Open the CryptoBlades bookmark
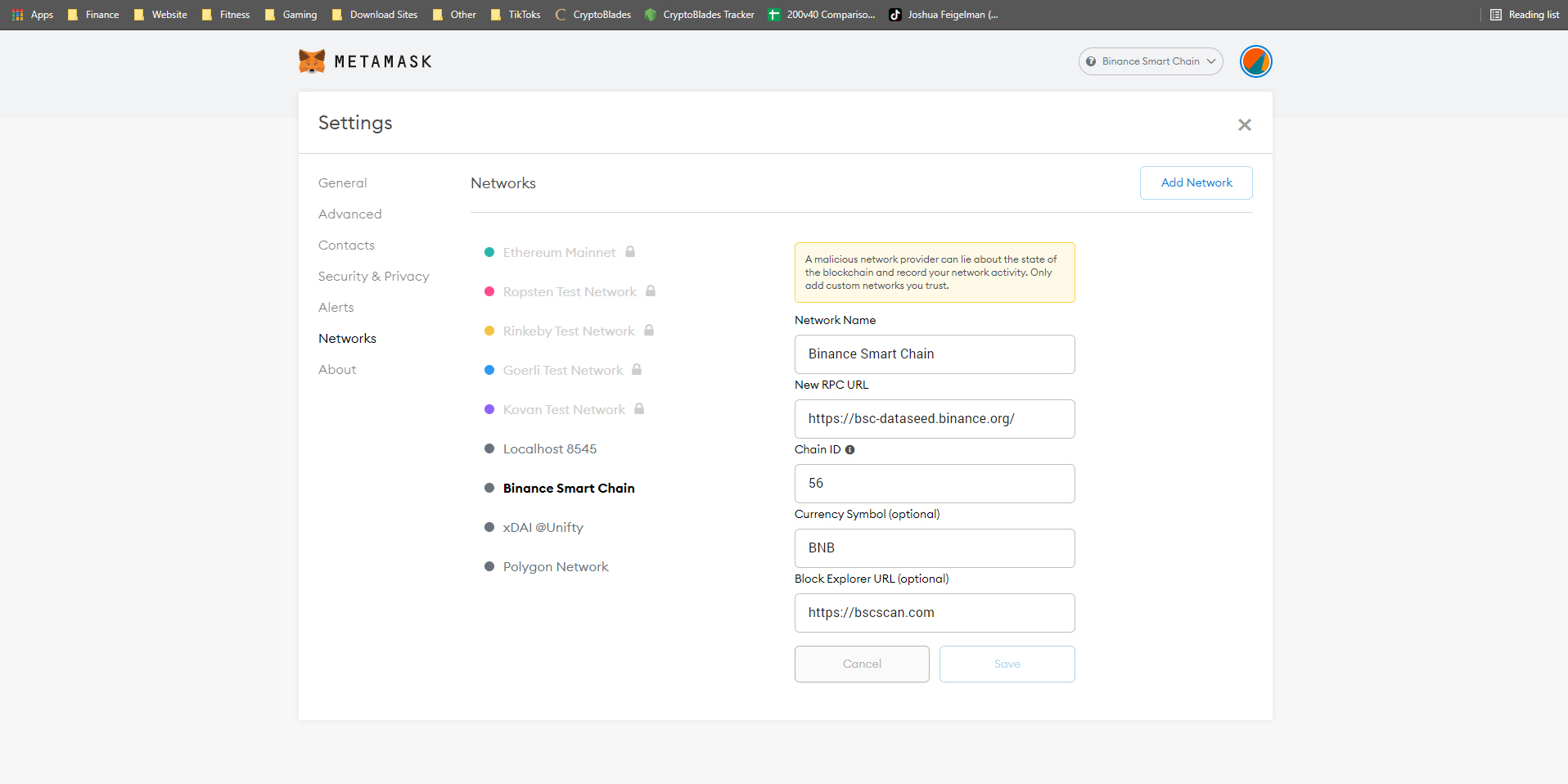The width and height of the screenshot is (1568, 784). 593,15
